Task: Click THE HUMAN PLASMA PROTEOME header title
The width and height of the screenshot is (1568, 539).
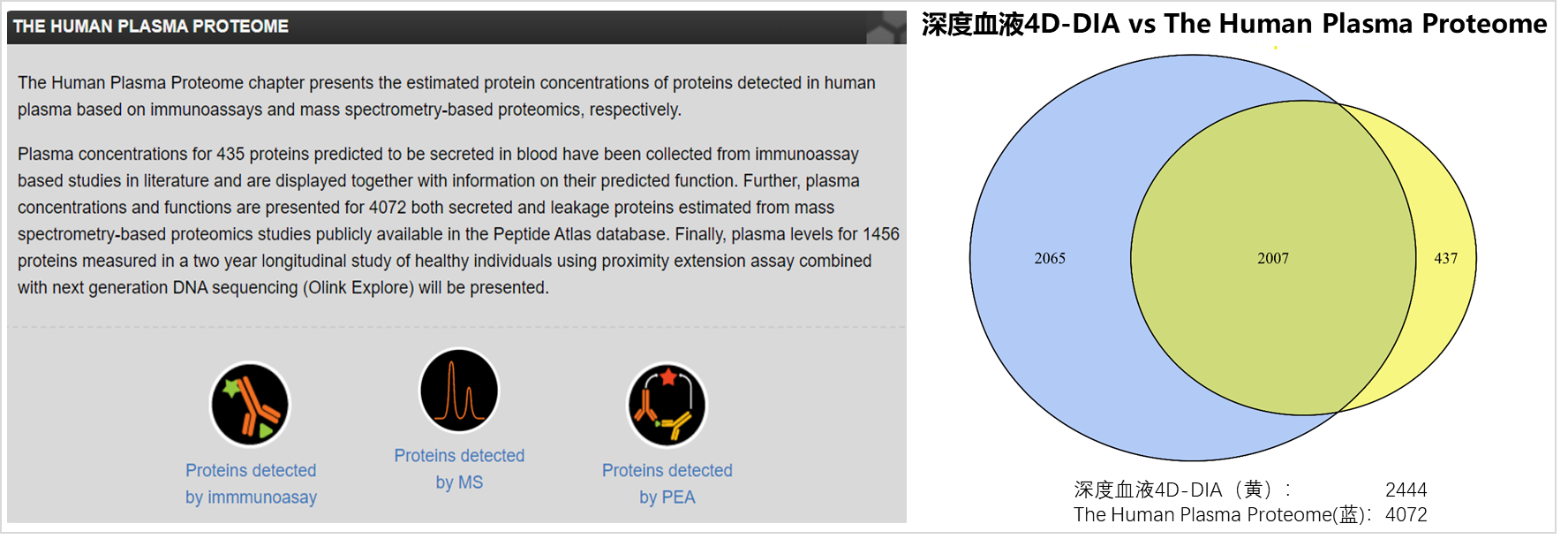Action: (151, 27)
